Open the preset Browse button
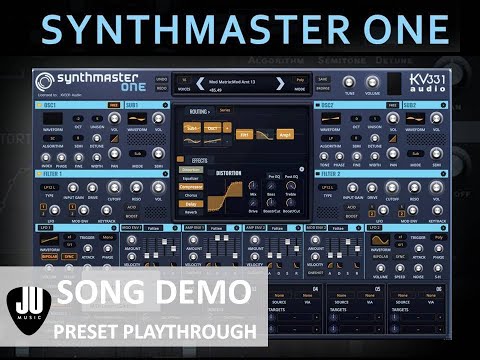Screen dimensions: 480x360 323,88
